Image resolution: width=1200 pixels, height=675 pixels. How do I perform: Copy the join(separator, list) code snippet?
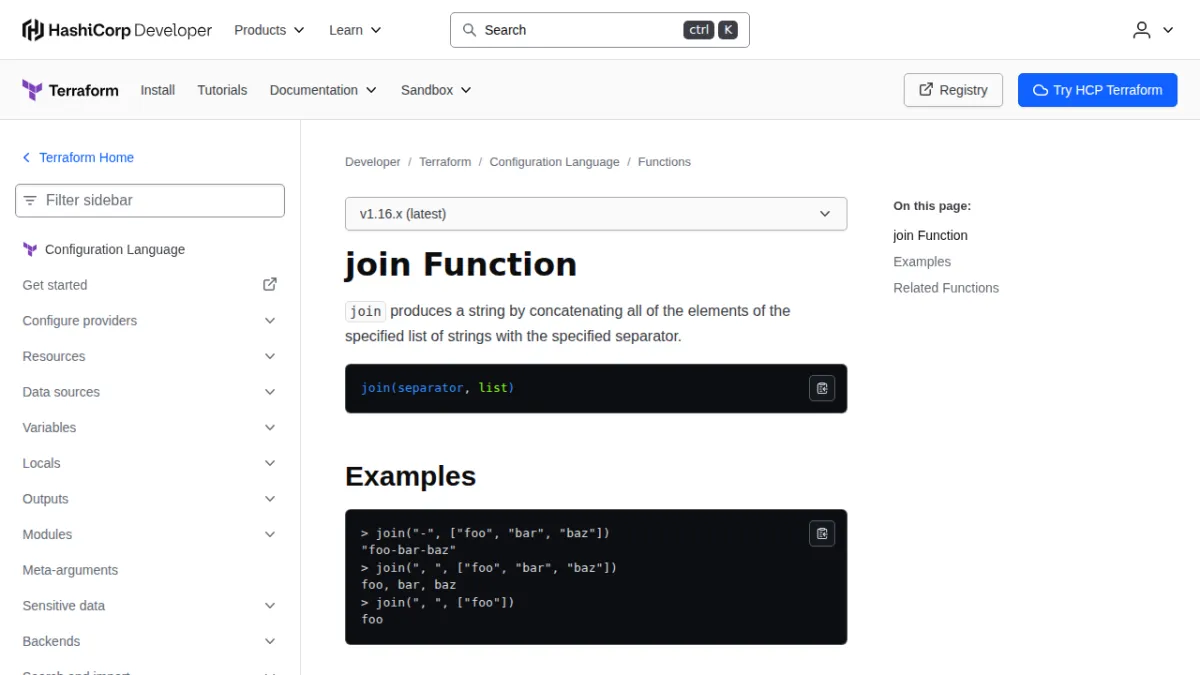pyautogui.click(x=822, y=388)
